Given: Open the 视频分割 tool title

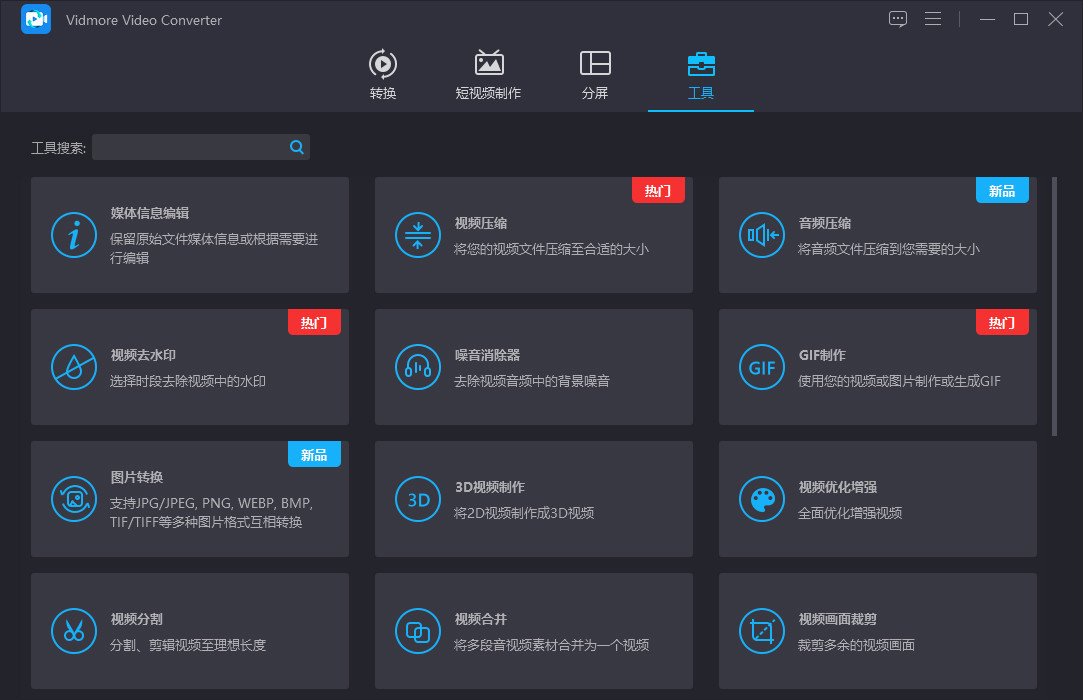Looking at the screenshot, I should click(x=137, y=619).
